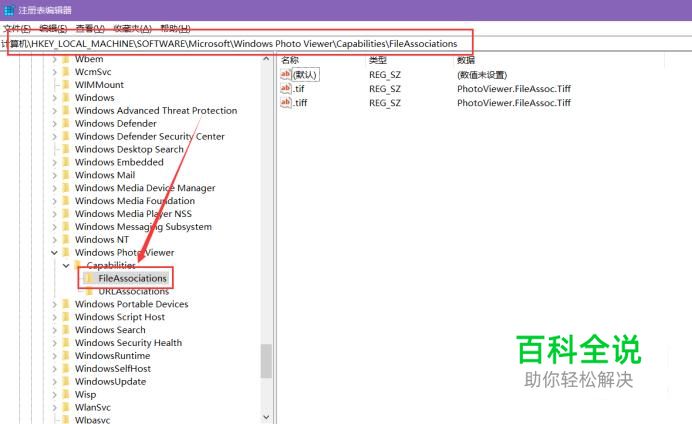
Task: Click PhotoViewer.FileAssoc.Tiff data in .tiff row
Action: [514, 103]
